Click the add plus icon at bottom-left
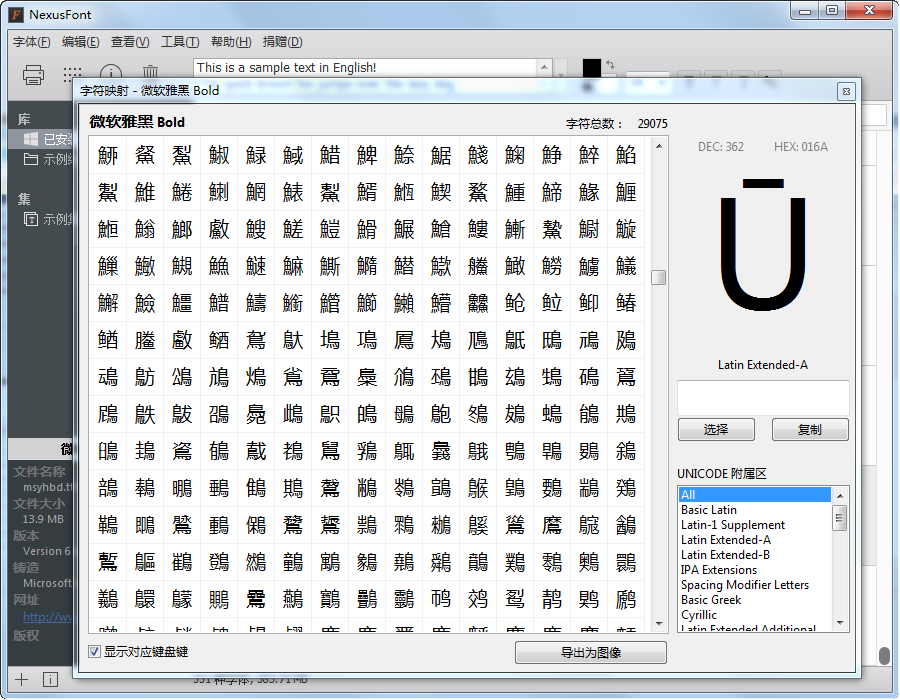The height and width of the screenshot is (700, 900). pos(22,679)
